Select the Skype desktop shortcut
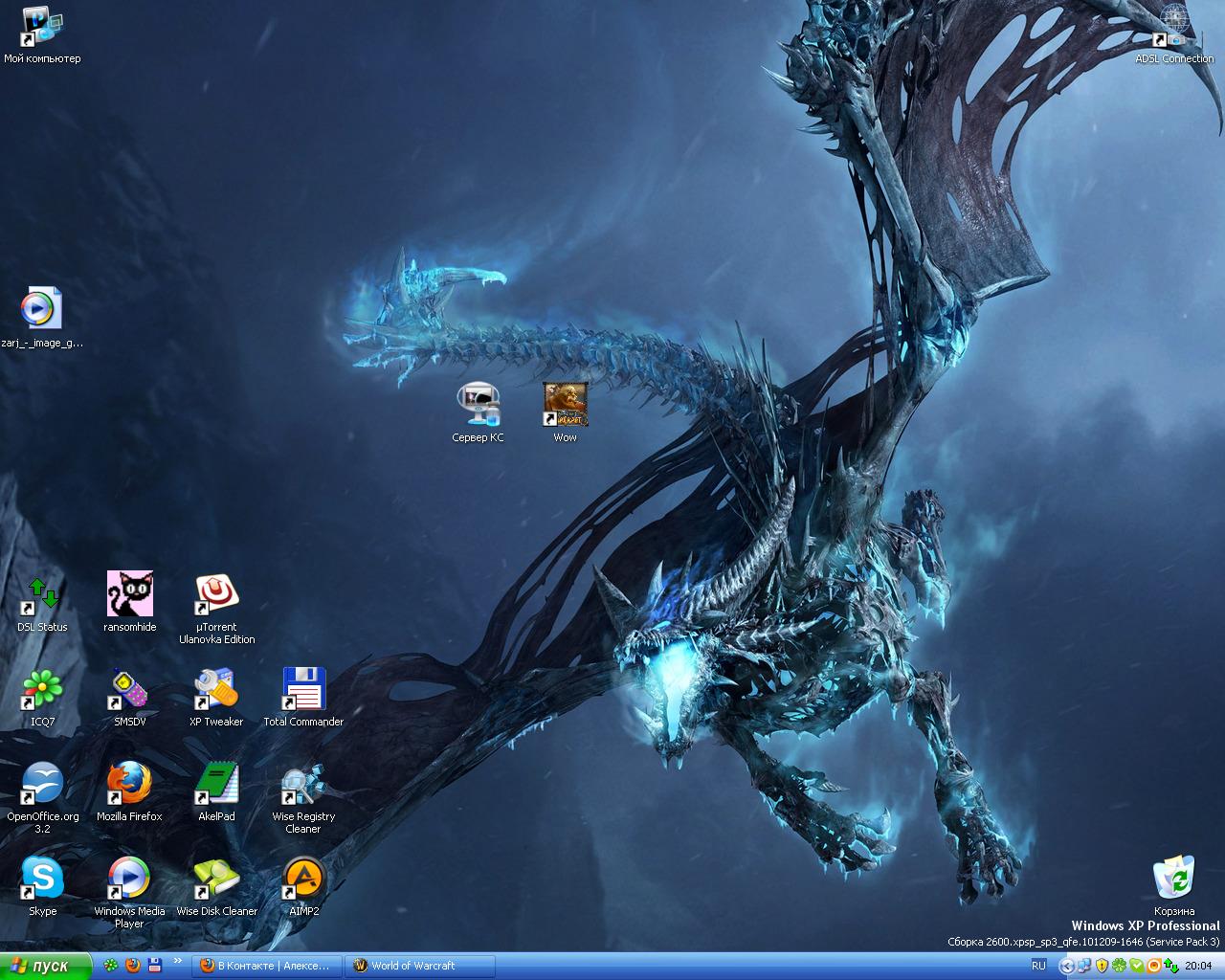This screenshot has height=980, width=1225. point(42,879)
